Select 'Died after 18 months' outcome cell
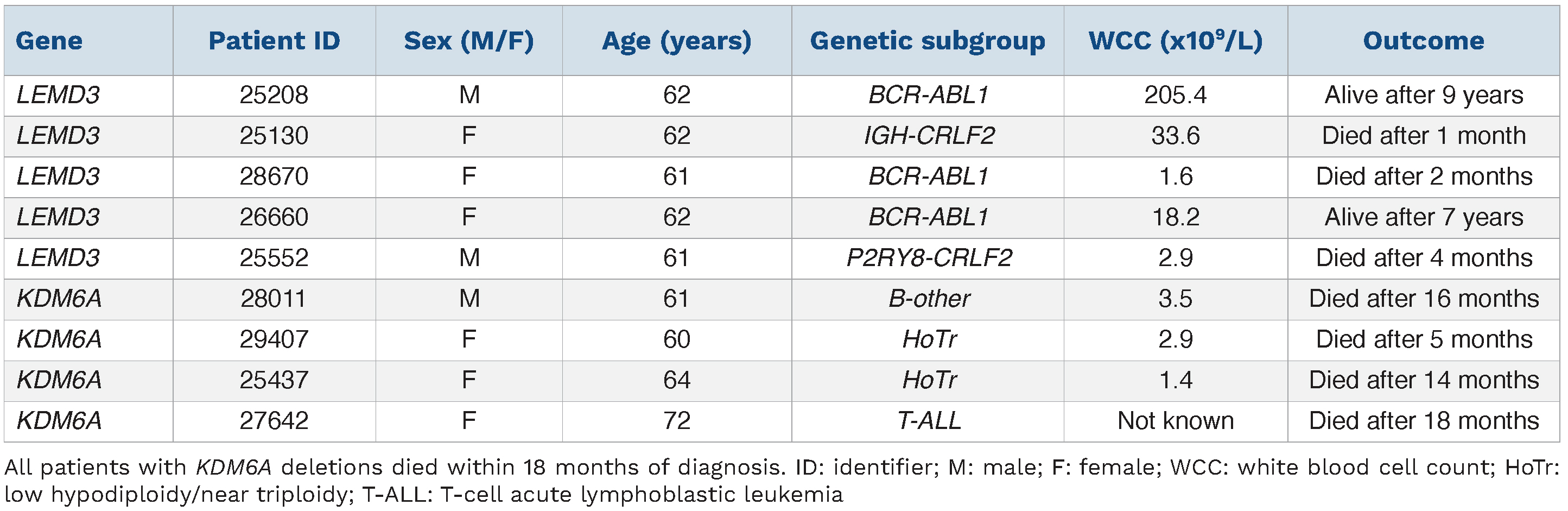The width and height of the screenshot is (1568, 511). (1423, 421)
